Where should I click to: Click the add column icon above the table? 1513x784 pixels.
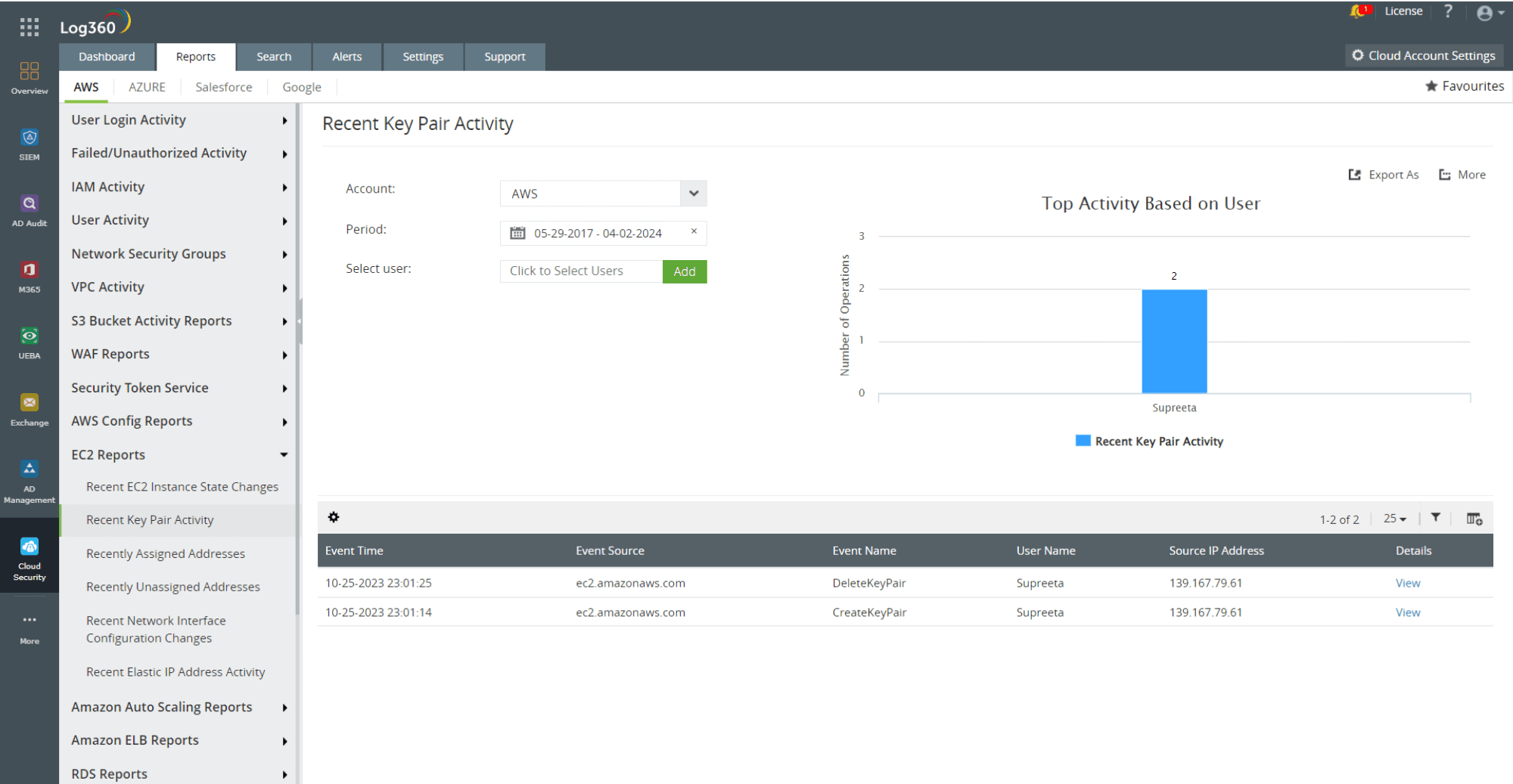coord(1474,519)
